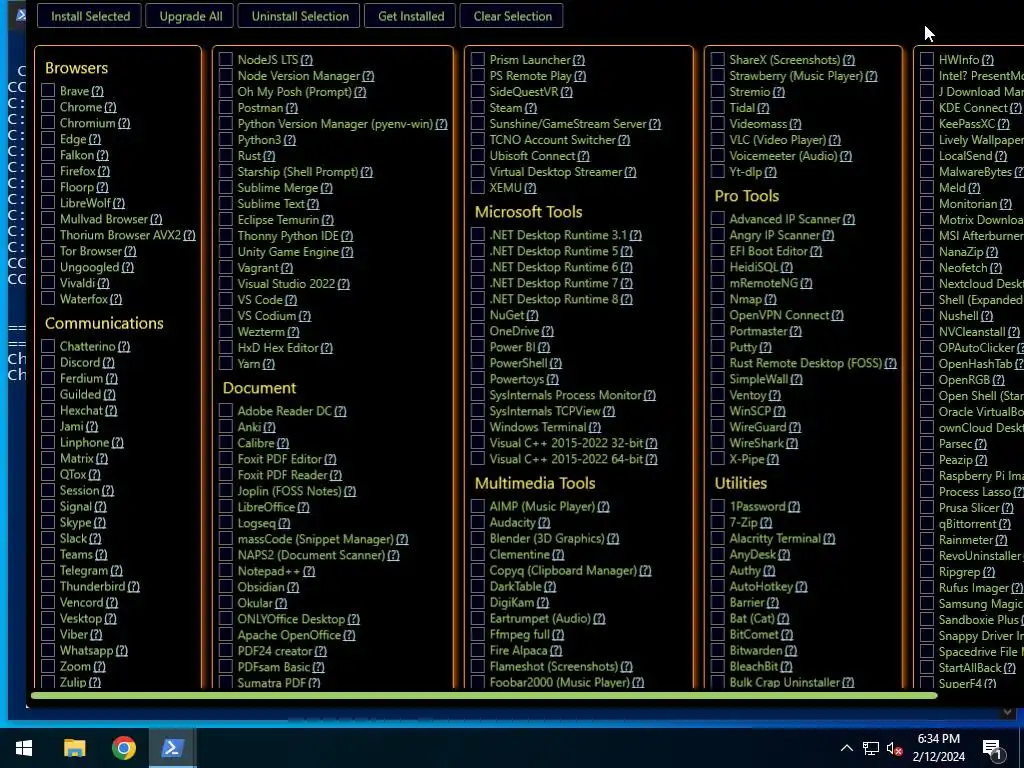Viewport: 1024px width, 768px height.
Task: Click the horizontal green scrollbar
Action: tap(484, 696)
